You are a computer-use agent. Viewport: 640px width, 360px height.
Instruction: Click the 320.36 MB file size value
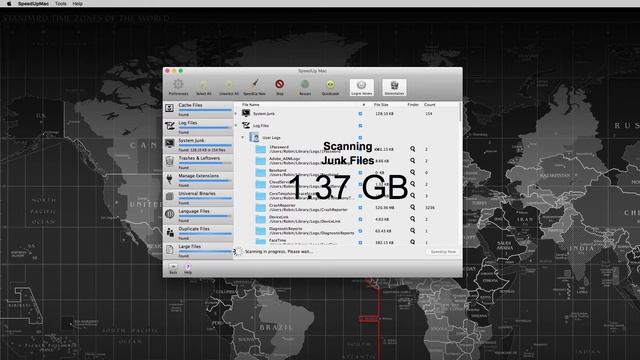(384, 208)
